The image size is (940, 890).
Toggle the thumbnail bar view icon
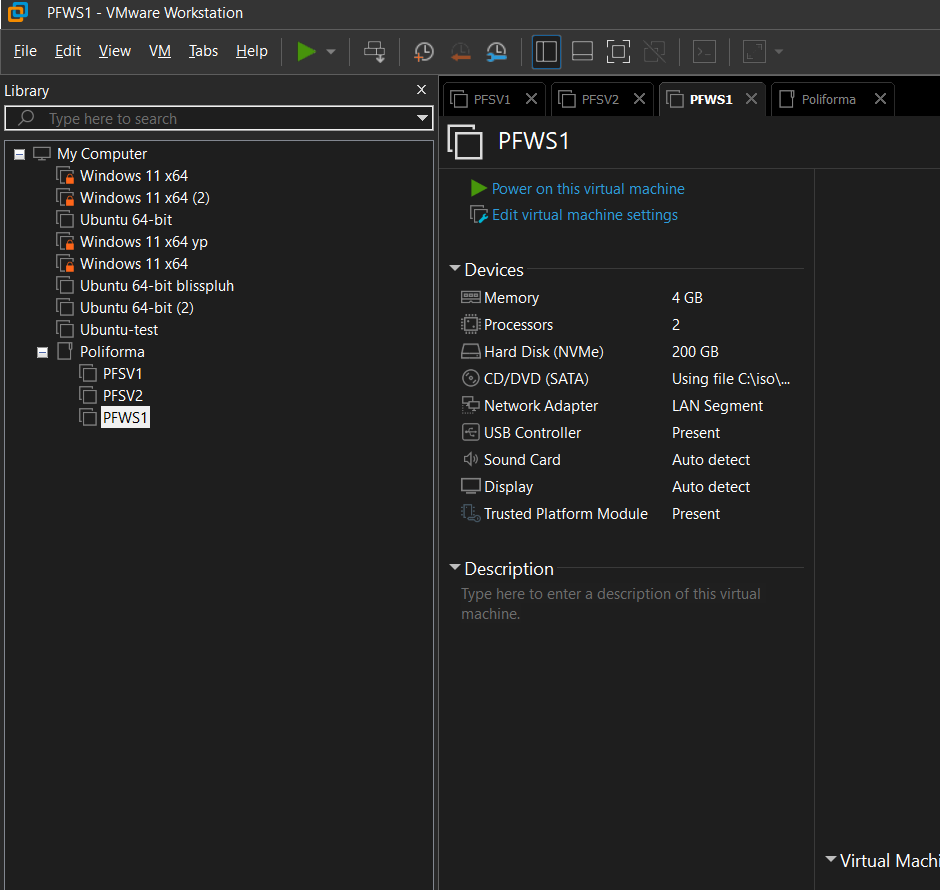[583, 51]
